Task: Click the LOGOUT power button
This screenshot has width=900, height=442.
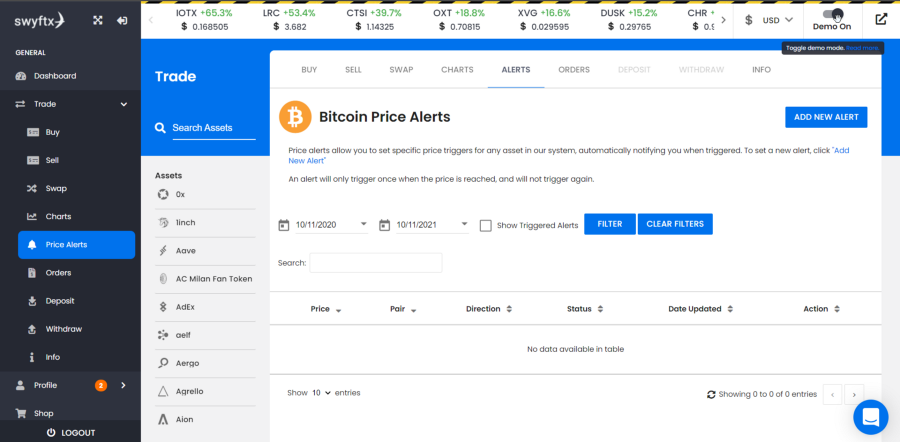Action: (70, 433)
